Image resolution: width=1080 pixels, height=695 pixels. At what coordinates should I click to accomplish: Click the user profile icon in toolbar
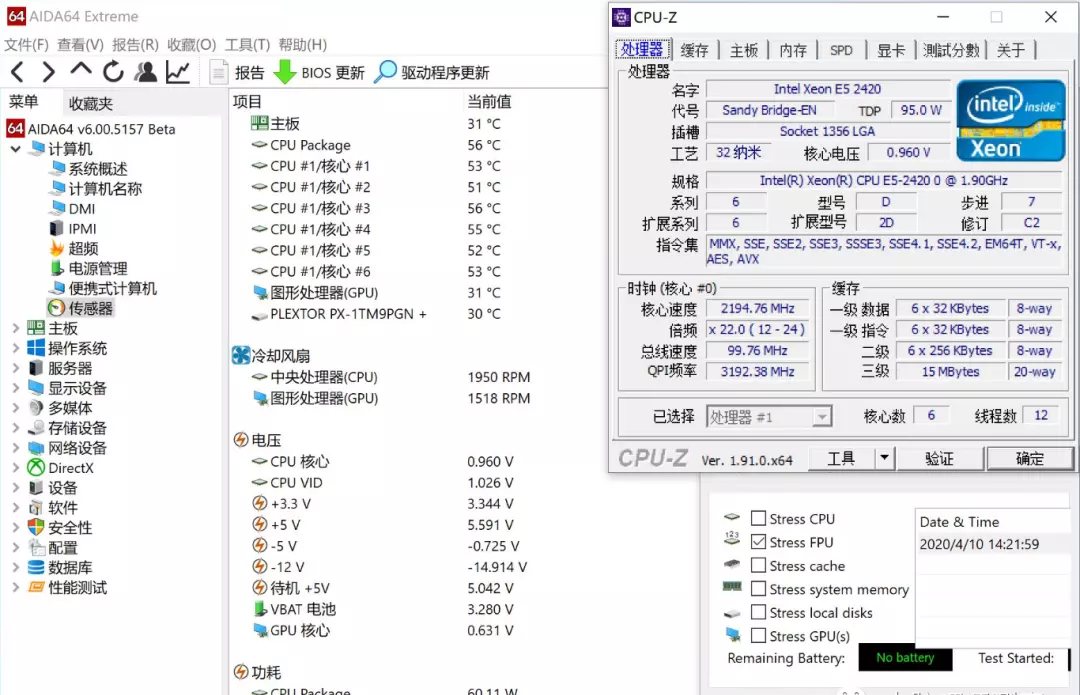[x=145, y=72]
